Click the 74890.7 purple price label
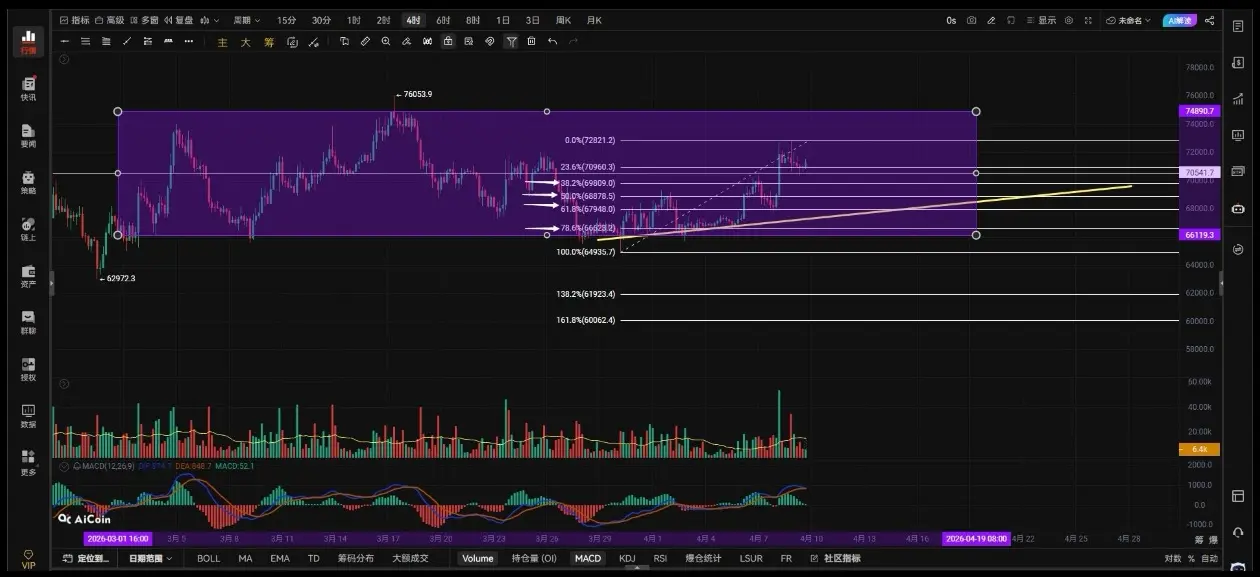 pyautogui.click(x=1200, y=111)
